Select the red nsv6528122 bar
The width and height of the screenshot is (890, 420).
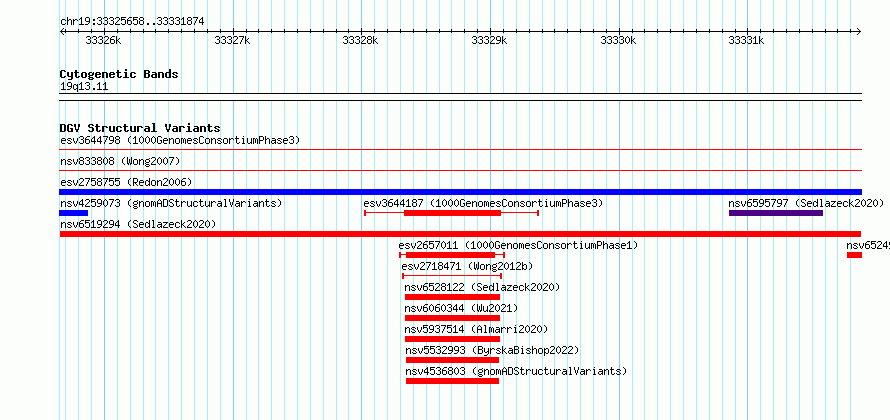tap(452, 297)
